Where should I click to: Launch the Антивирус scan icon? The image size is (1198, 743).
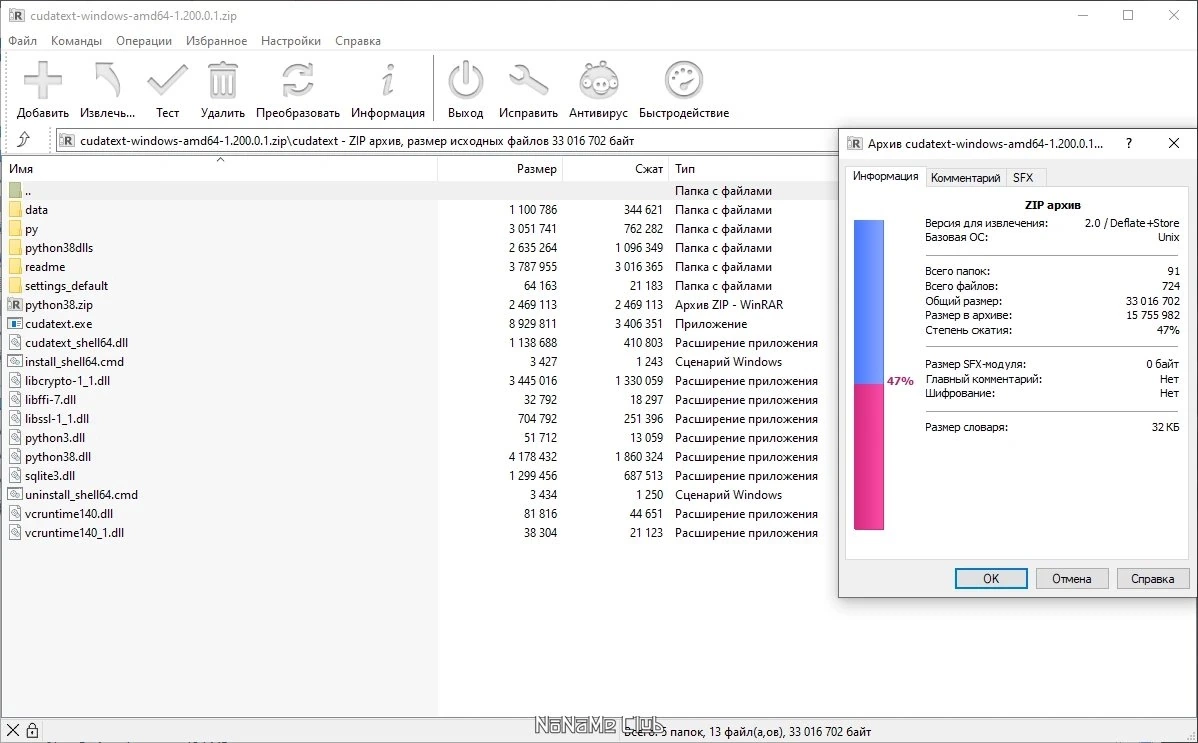tap(598, 80)
